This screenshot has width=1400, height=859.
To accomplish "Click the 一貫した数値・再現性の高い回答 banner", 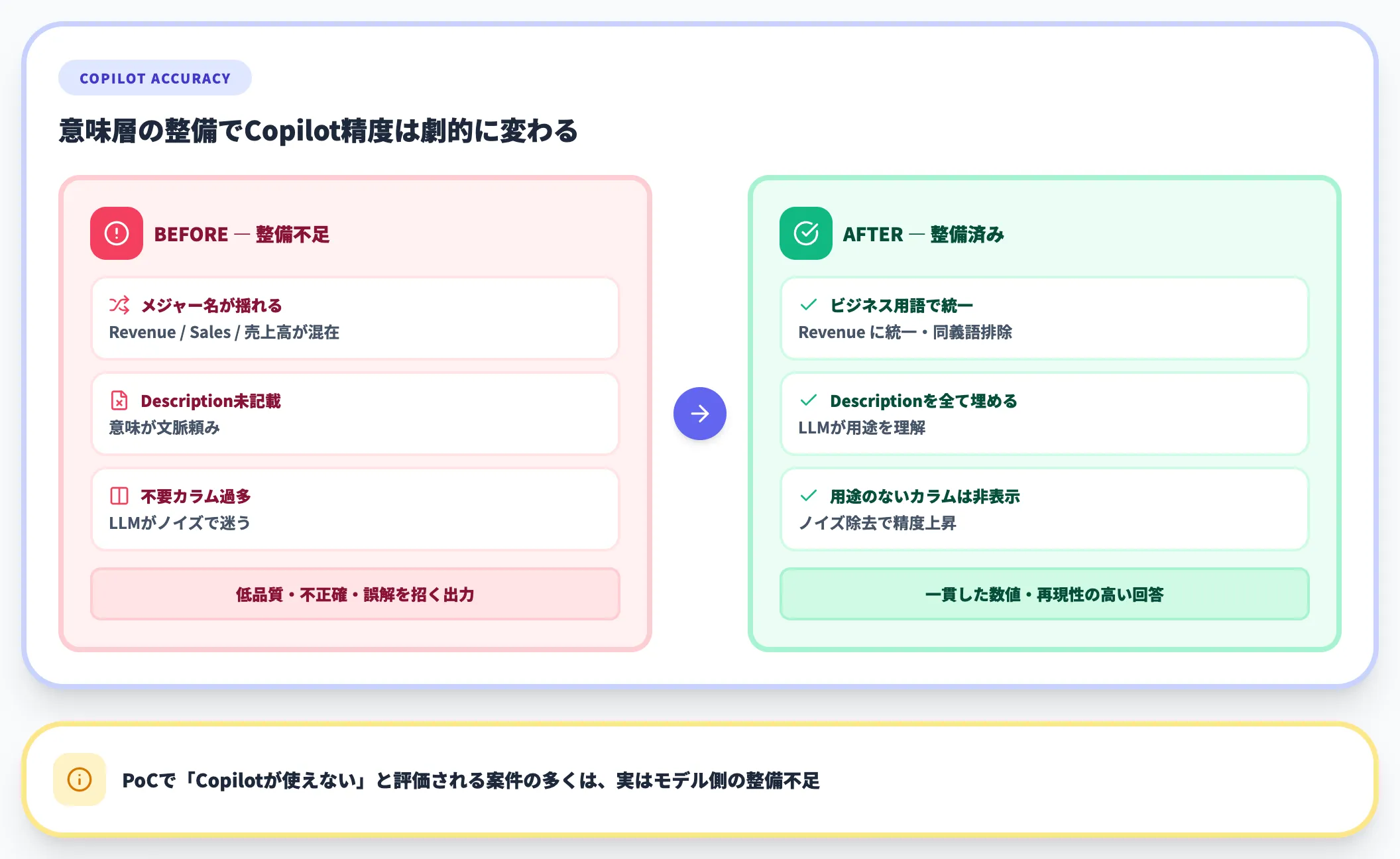I will [1045, 595].
